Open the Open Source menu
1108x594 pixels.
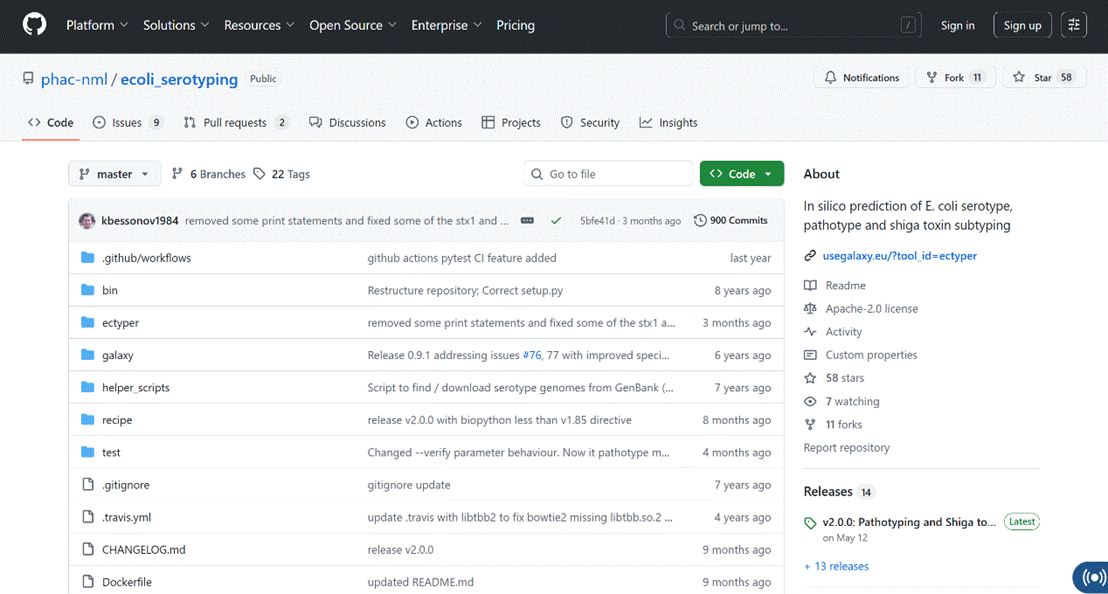tap(353, 25)
